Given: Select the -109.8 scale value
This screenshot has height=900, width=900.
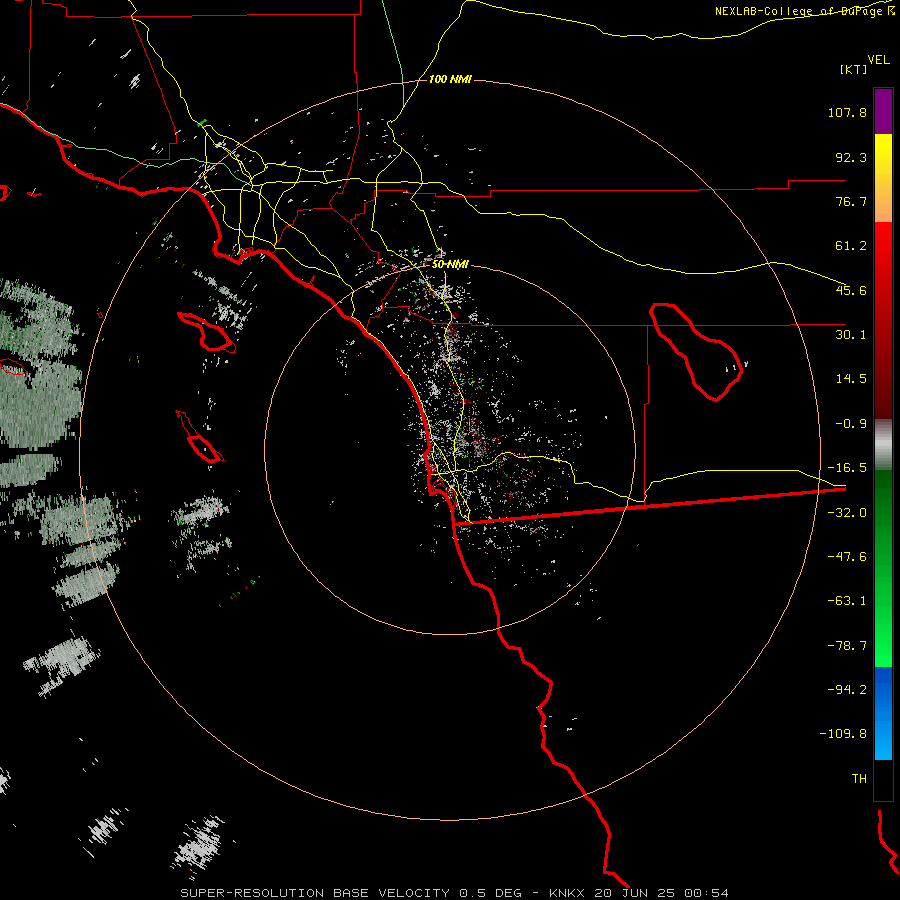Looking at the screenshot, I should pyautogui.click(x=843, y=734).
